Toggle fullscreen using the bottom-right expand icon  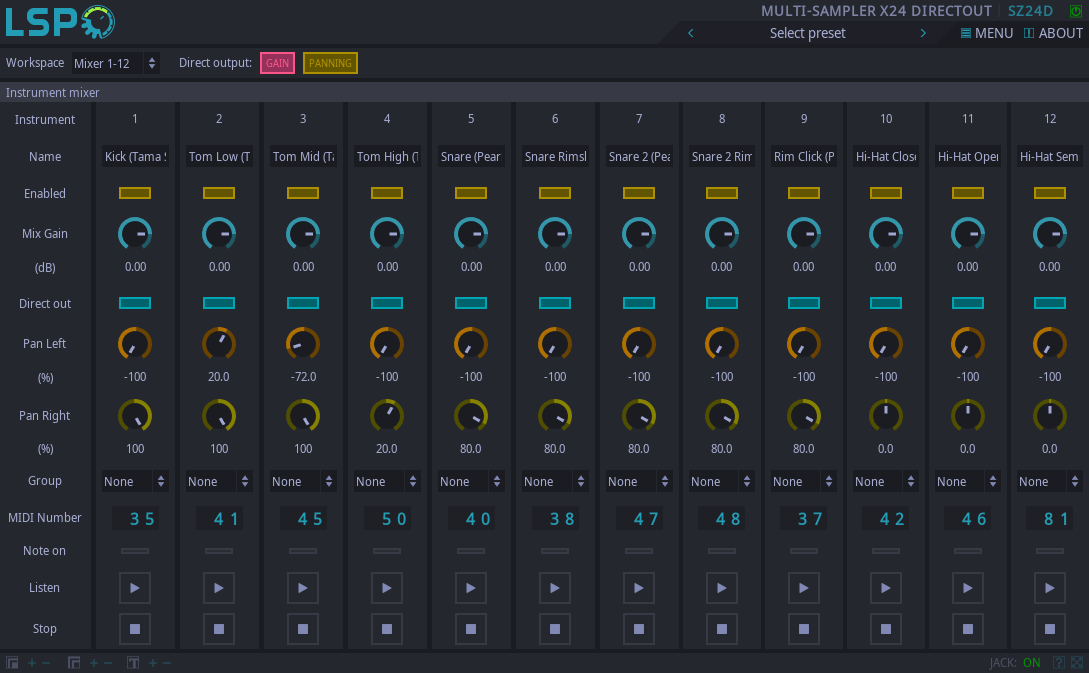click(1077, 662)
